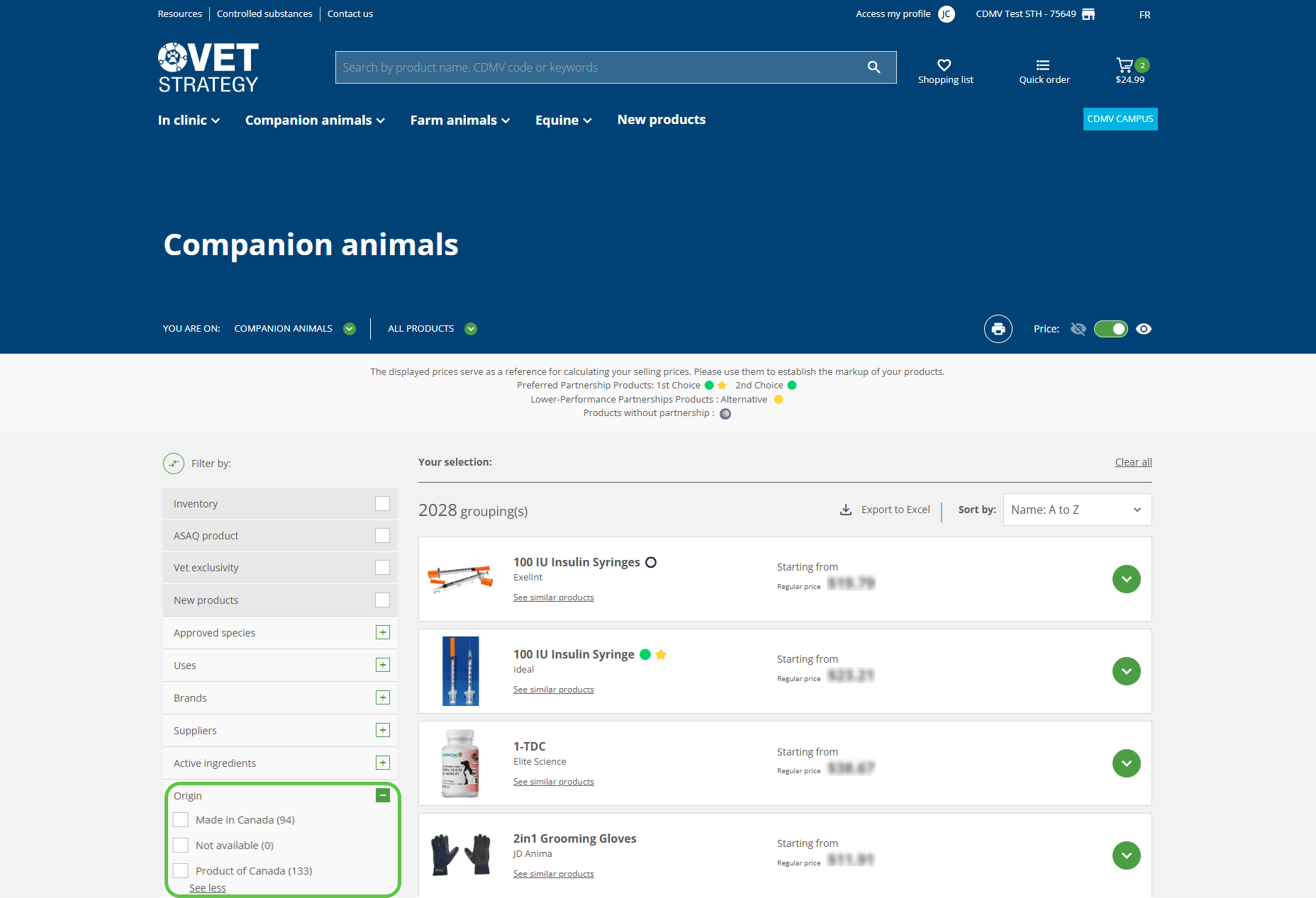Switch language to FR
The width and height of the screenshot is (1316, 898).
pyautogui.click(x=1144, y=15)
